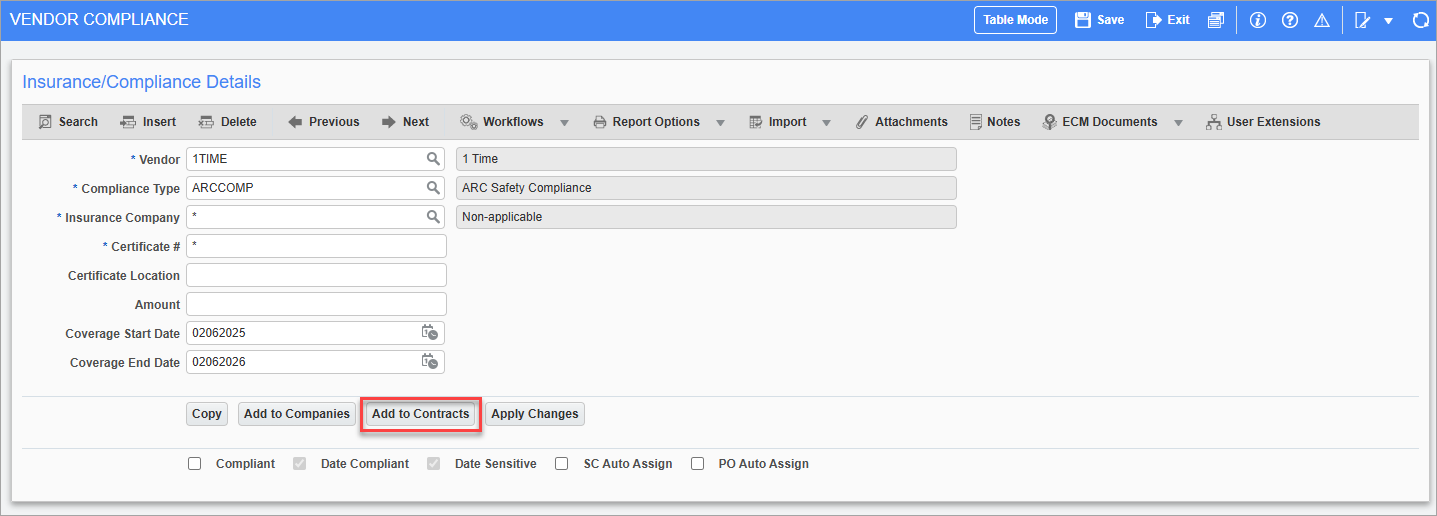Click the Compliance Type lookup magnifier
This screenshot has width=1437, height=516.
(433, 188)
